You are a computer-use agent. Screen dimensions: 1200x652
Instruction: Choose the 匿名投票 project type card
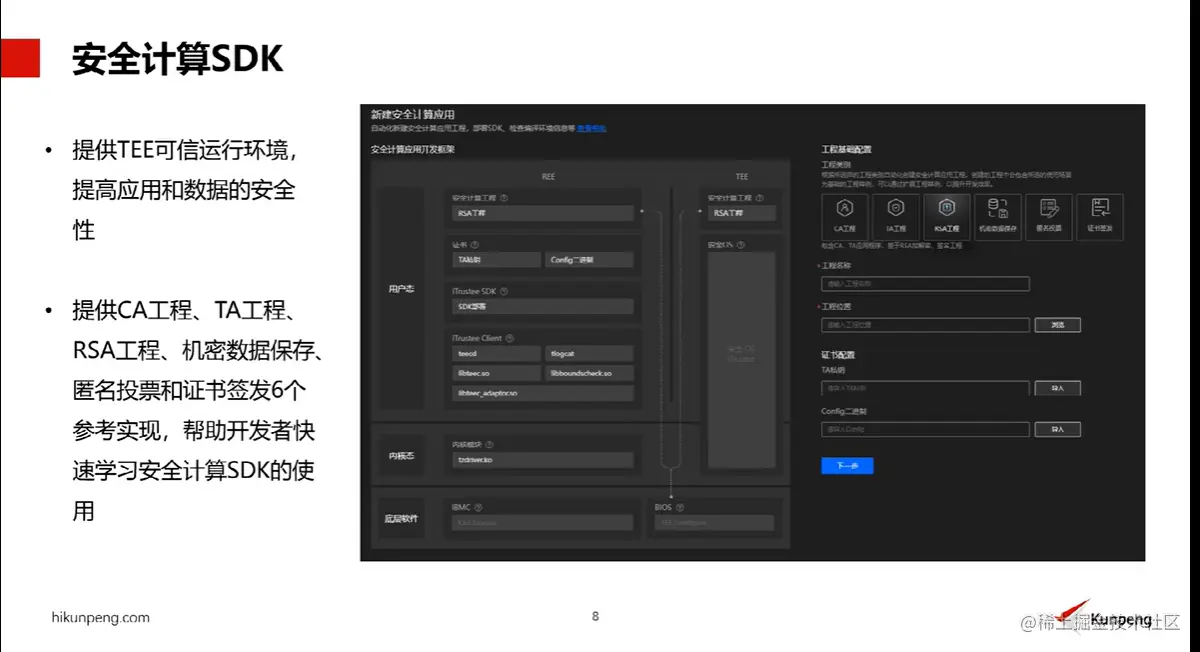pos(1049,216)
